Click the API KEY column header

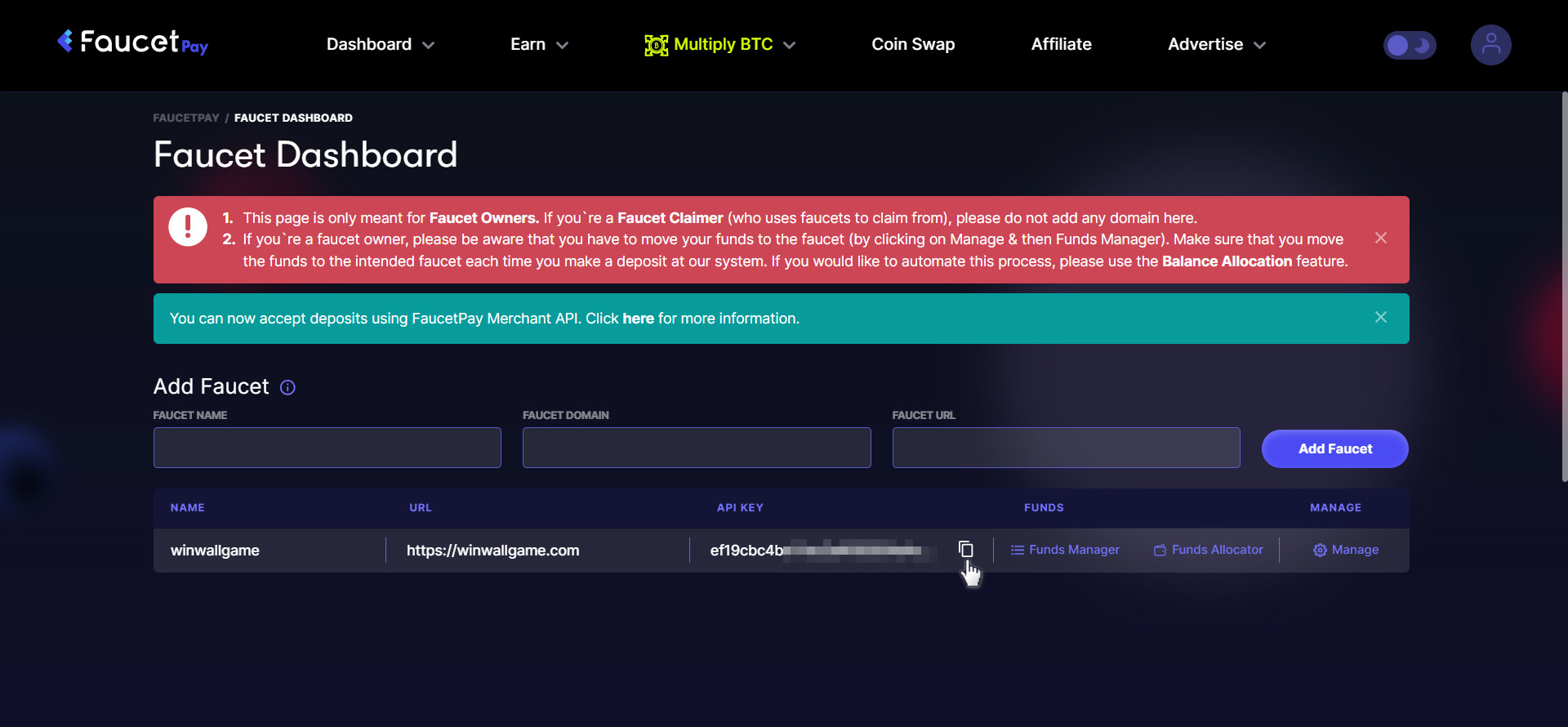tap(740, 507)
